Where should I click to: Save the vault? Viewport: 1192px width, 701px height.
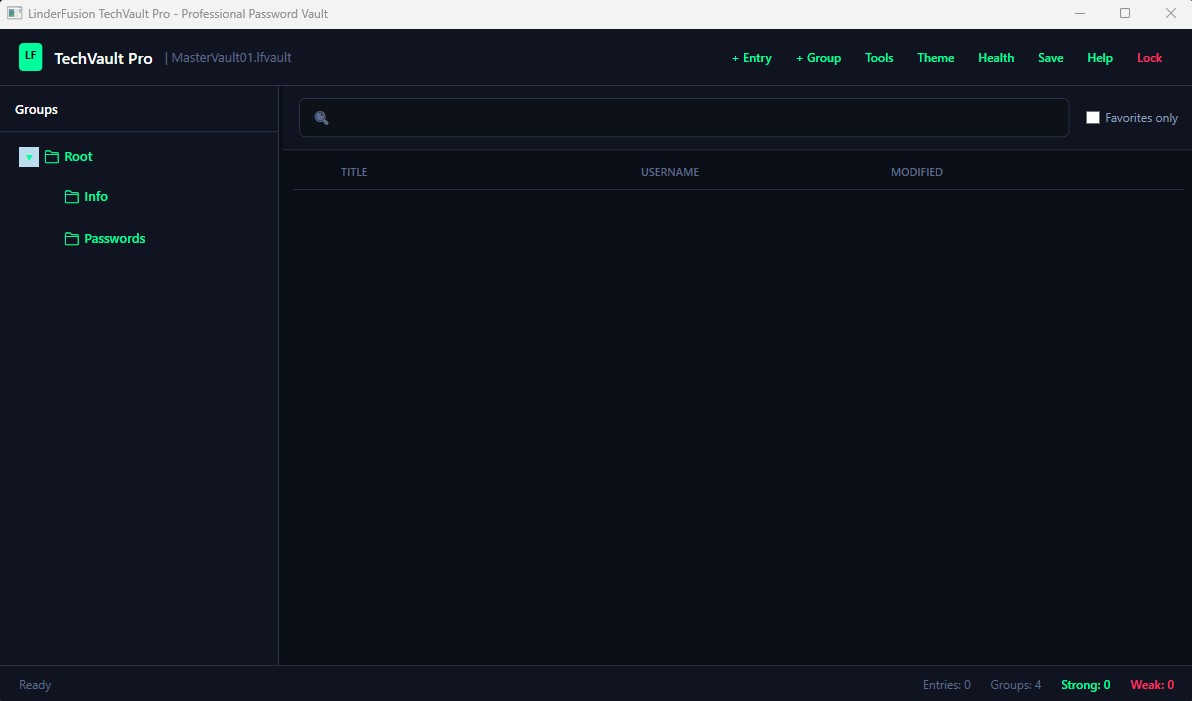click(1050, 57)
